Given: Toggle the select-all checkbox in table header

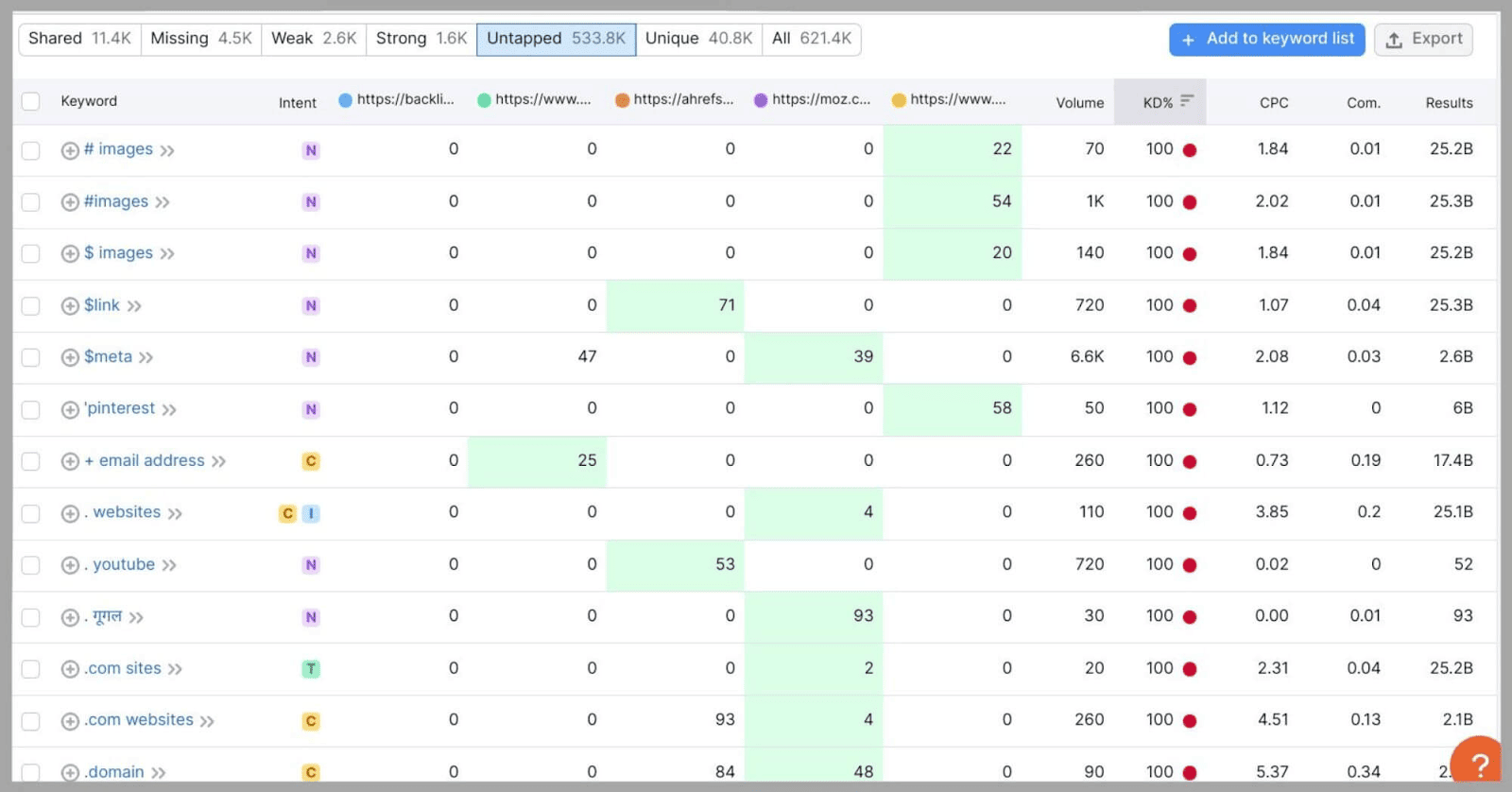Looking at the screenshot, I should (31, 101).
